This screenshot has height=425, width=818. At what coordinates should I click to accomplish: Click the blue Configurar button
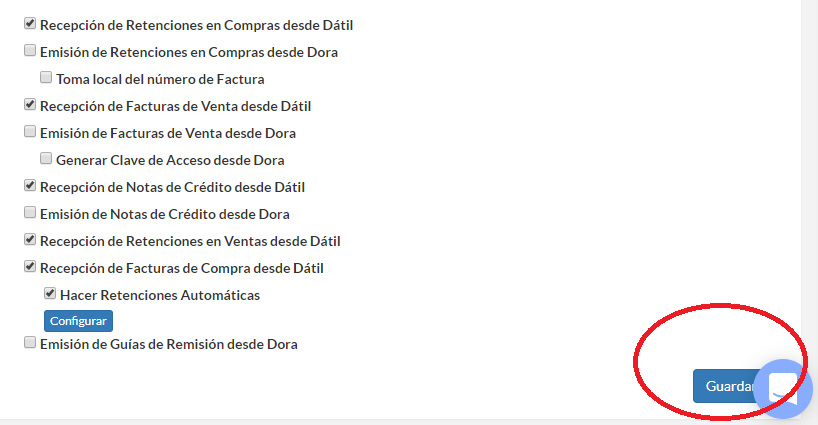point(78,321)
